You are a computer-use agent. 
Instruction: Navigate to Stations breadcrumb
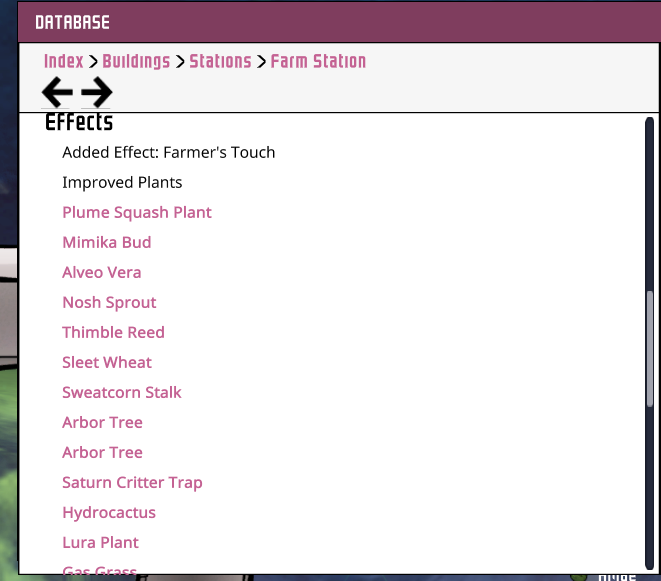pyautogui.click(x=220, y=61)
